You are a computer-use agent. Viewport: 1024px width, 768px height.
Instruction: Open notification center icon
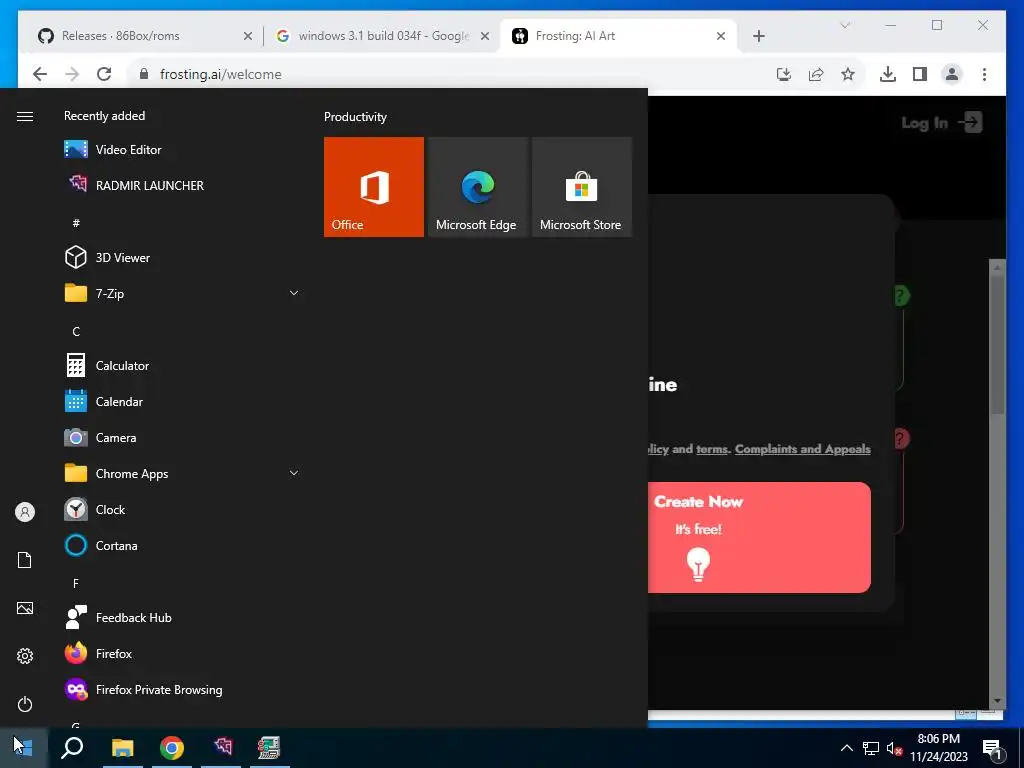click(993, 749)
